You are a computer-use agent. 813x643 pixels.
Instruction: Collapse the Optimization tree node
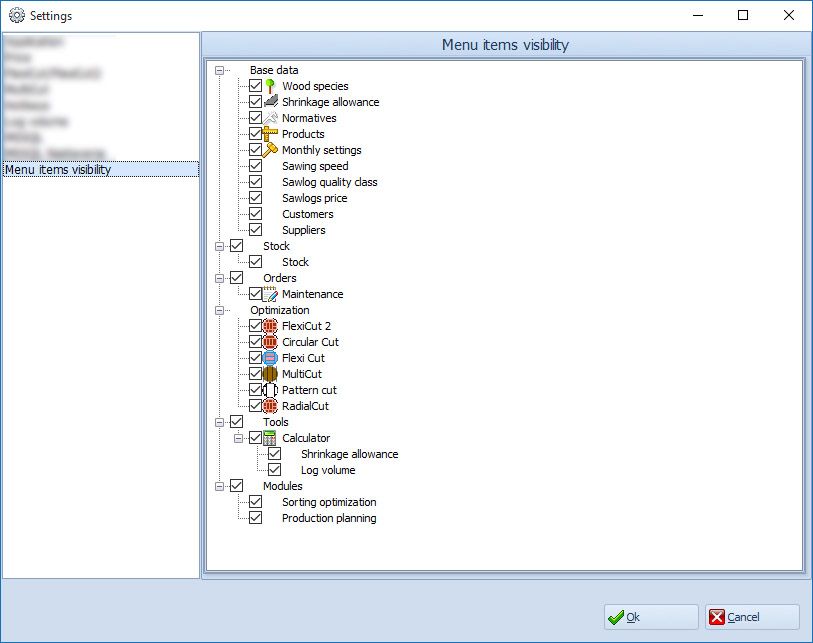pos(219,310)
